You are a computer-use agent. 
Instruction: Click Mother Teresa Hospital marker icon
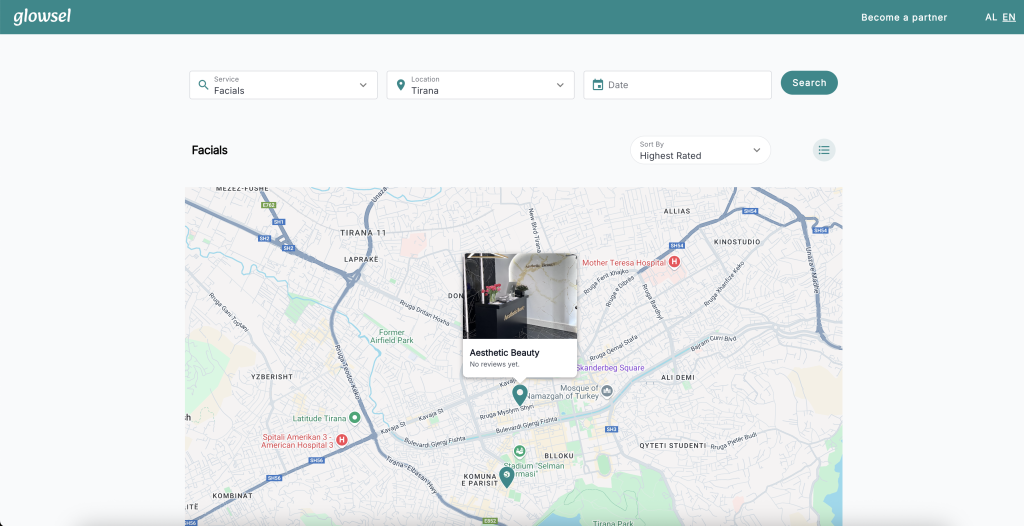[x=675, y=261]
